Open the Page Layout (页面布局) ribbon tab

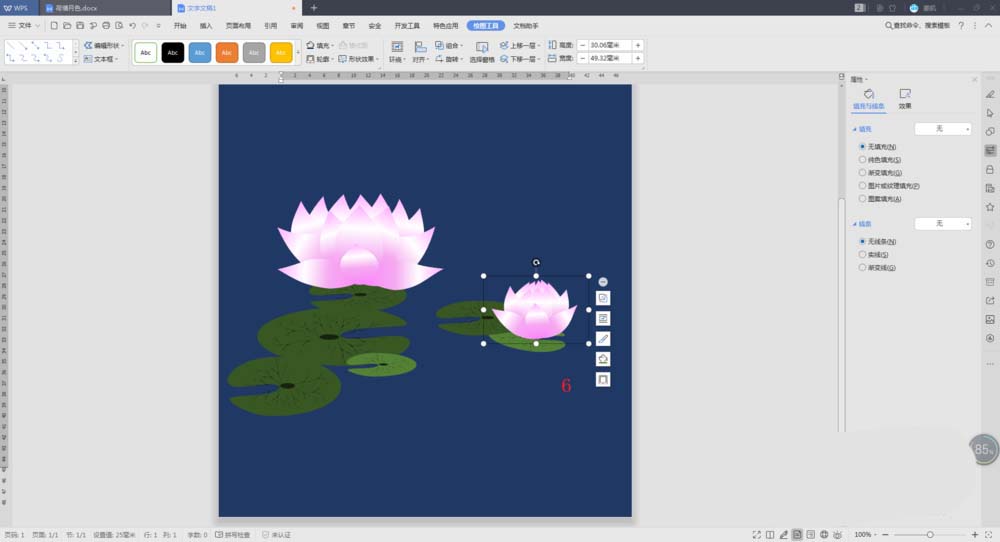[x=238, y=26]
